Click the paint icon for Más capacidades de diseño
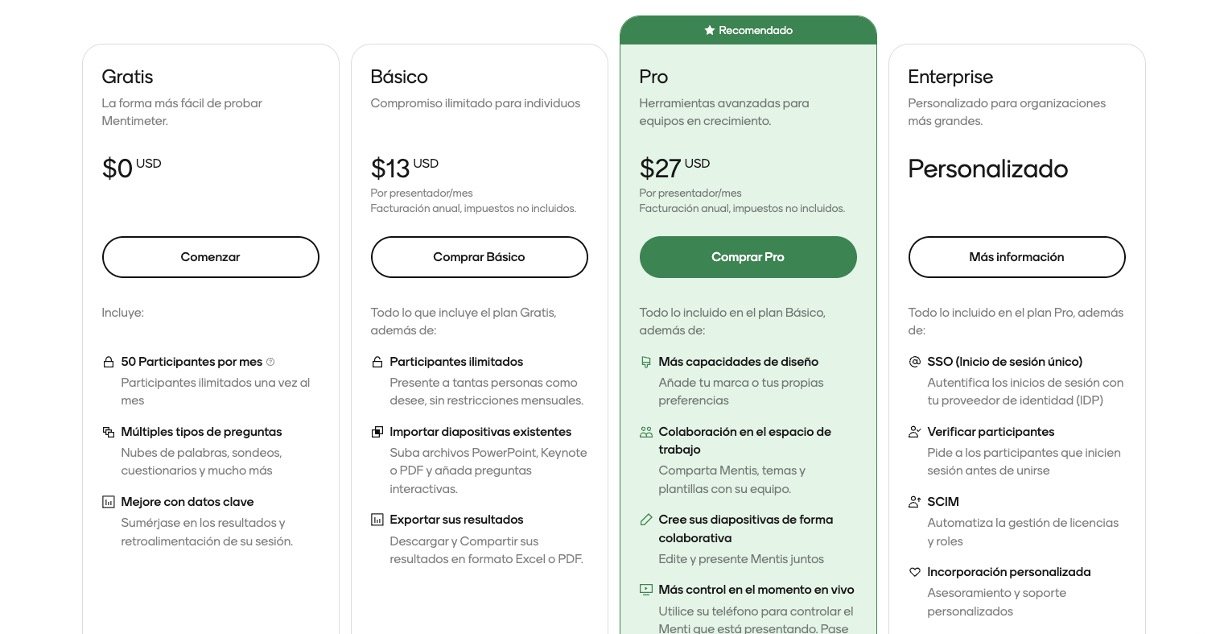The height and width of the screenshot is (634, 1224). point(646,362)
